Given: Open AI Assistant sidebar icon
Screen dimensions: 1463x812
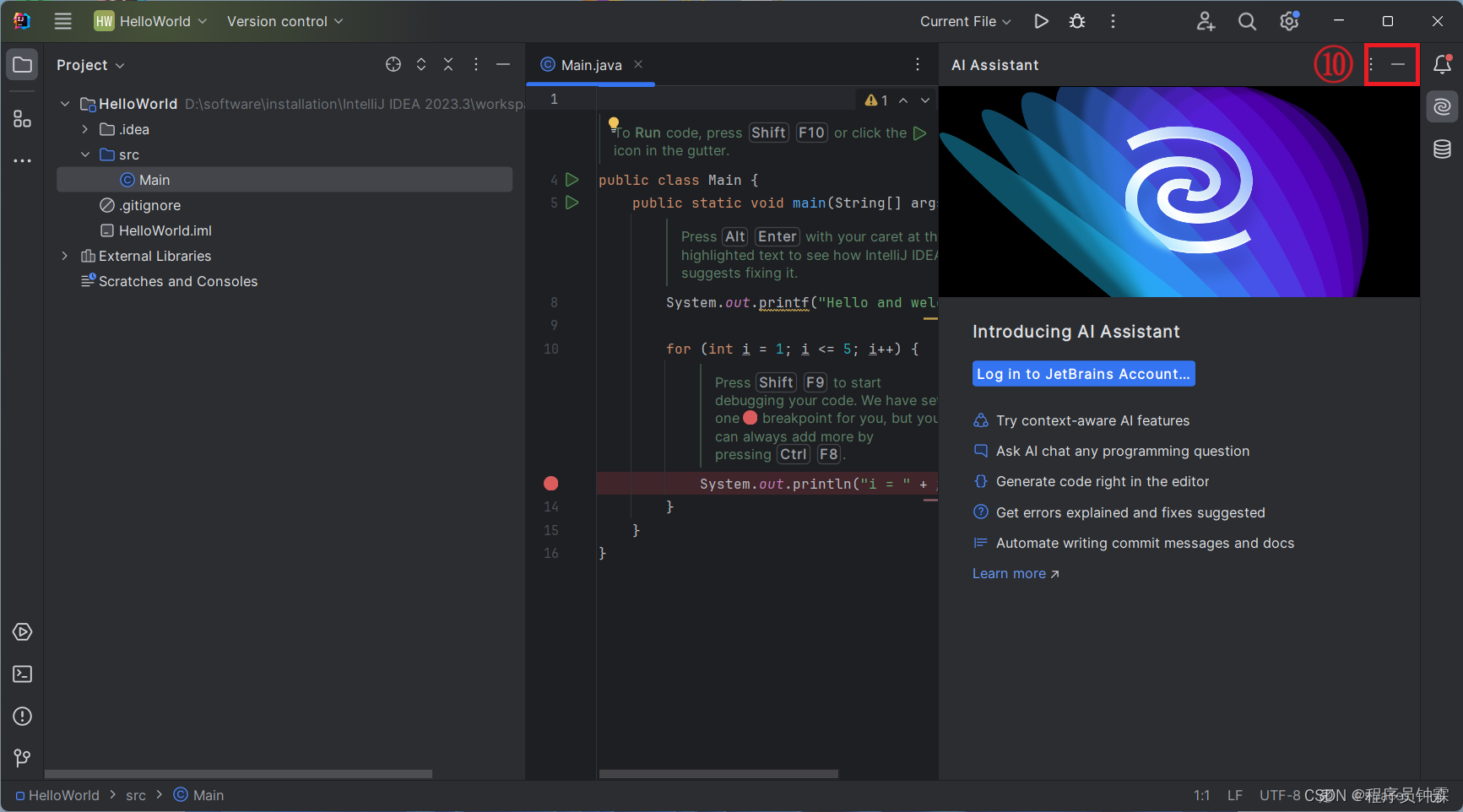Looking at the screenshot, I should tap(1443, 107).
